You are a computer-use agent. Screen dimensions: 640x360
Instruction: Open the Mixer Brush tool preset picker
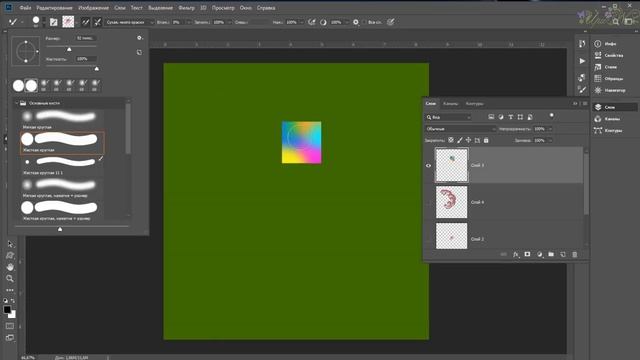click(x=15, y=22)
